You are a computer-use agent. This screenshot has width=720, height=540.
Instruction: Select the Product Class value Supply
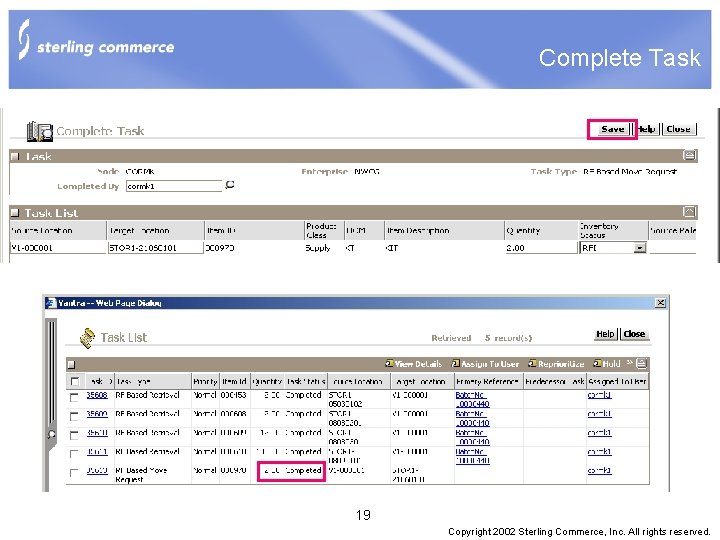coord(318,248)
